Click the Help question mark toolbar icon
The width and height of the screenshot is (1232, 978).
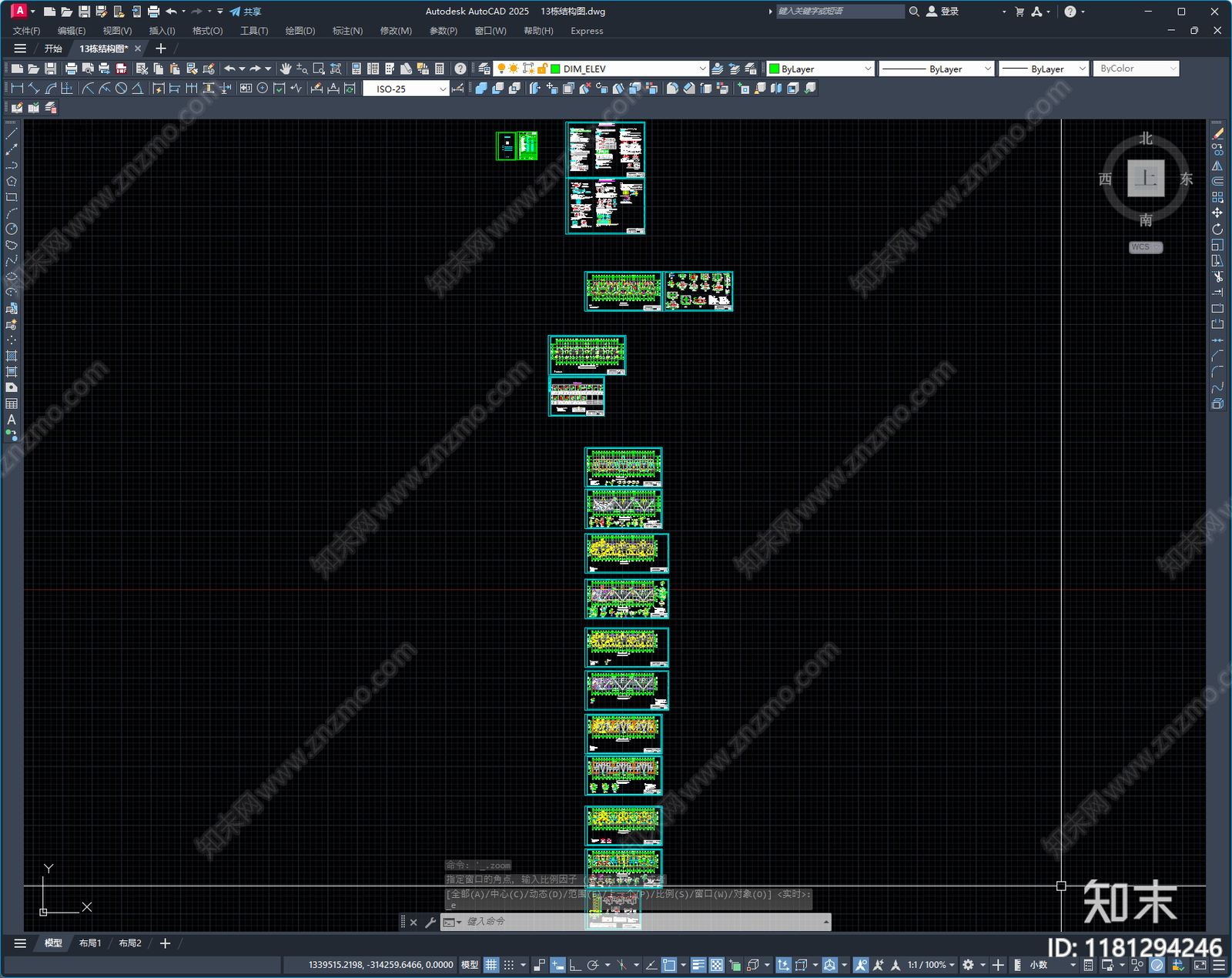pyautogui.click(x=460, y=69)
